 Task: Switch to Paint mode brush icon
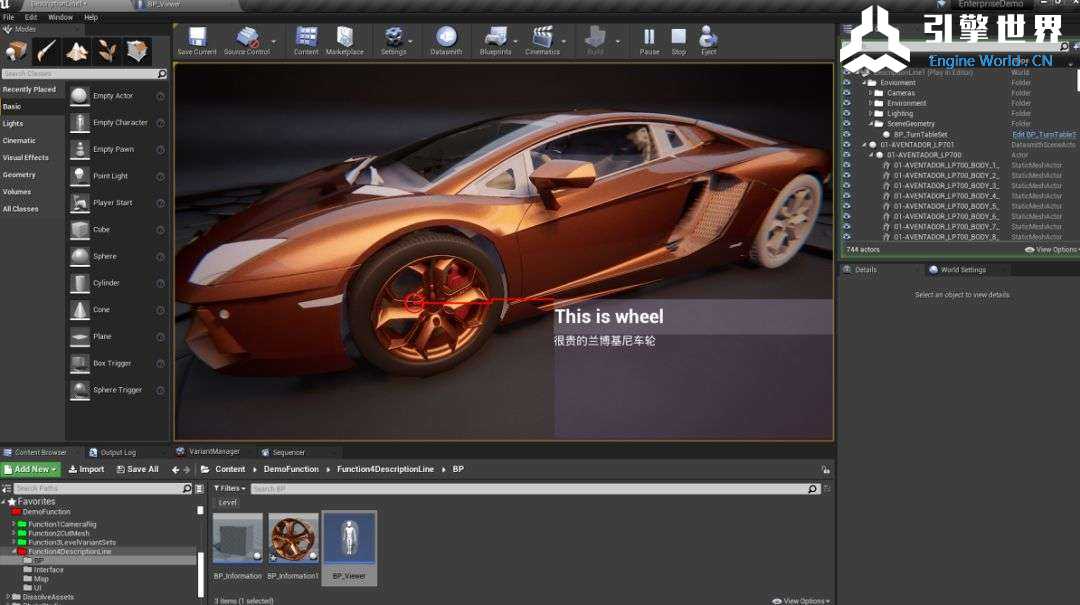coord(46,51)
